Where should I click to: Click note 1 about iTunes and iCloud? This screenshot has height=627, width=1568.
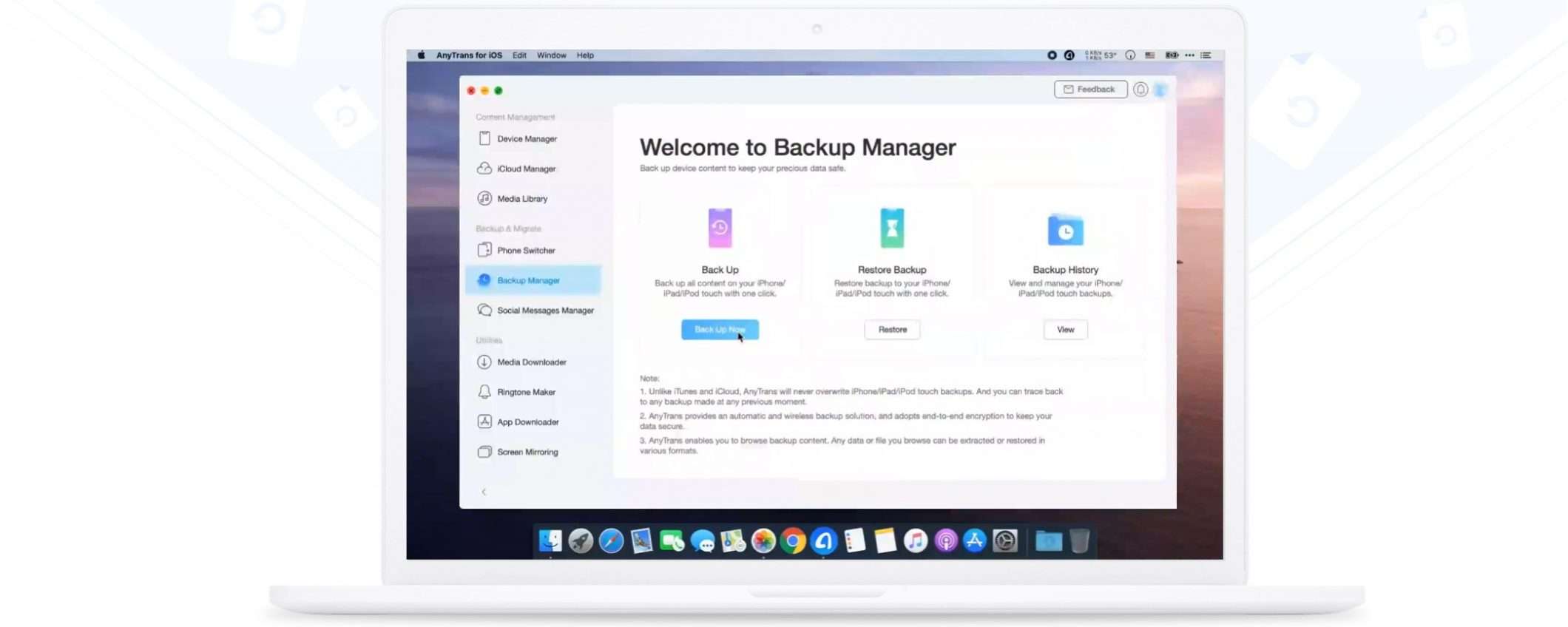[851, 396]
